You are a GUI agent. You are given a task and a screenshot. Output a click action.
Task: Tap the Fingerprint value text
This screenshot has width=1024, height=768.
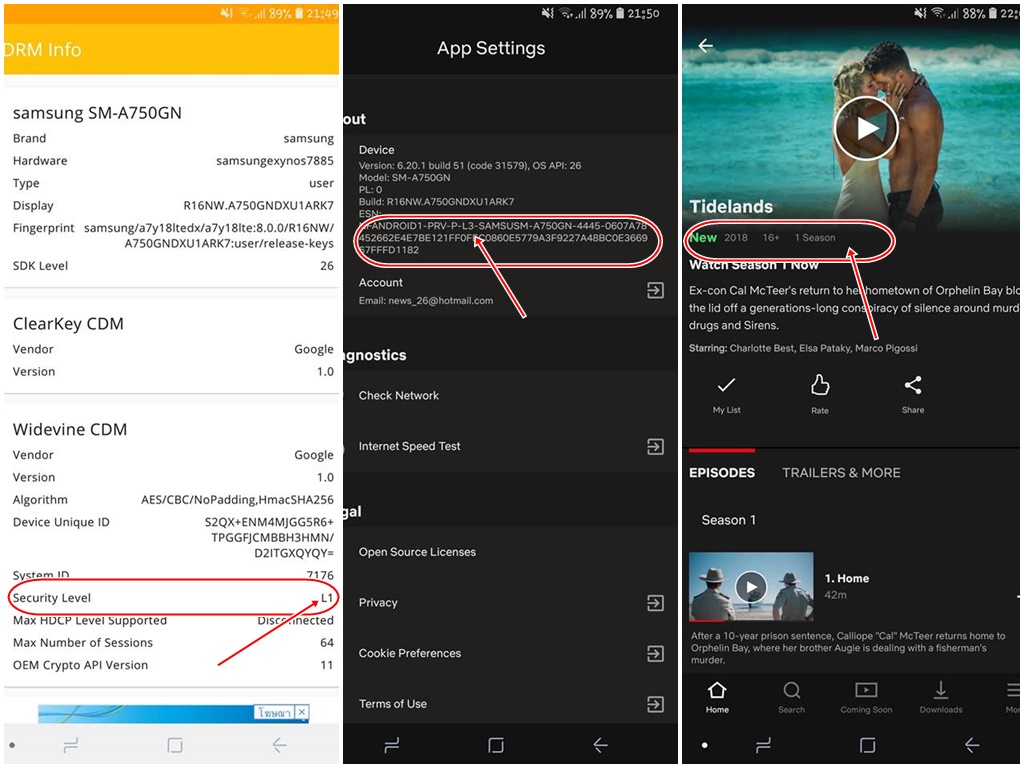(x=209, y=236)
